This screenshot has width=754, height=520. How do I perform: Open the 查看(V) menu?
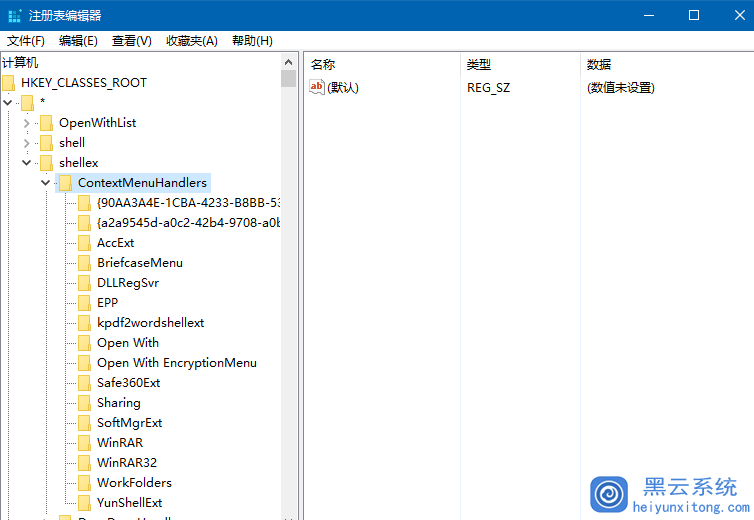(x=131, y=41)
